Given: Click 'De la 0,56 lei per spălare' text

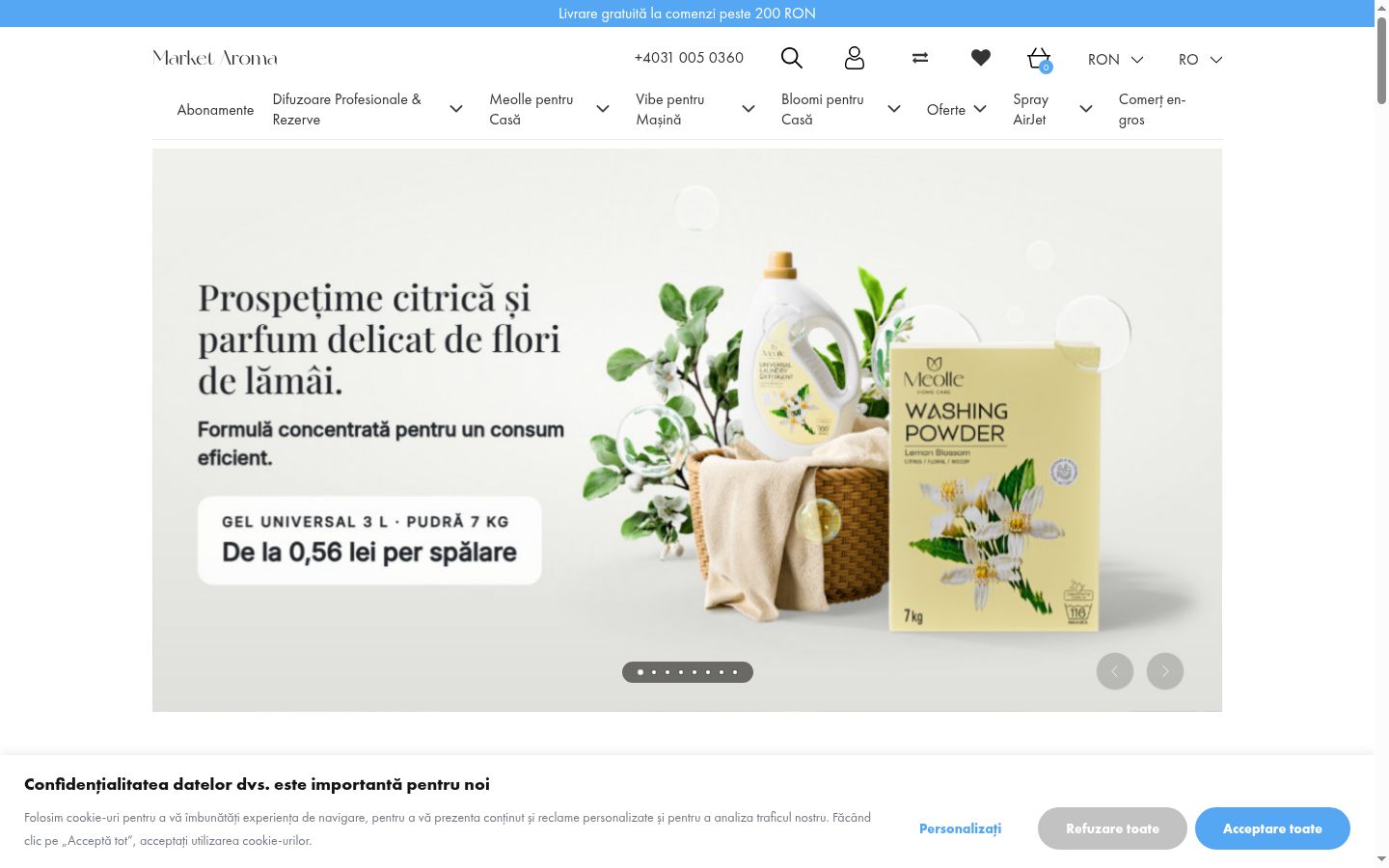Looking at the screenshot, I should coord(369,553).
